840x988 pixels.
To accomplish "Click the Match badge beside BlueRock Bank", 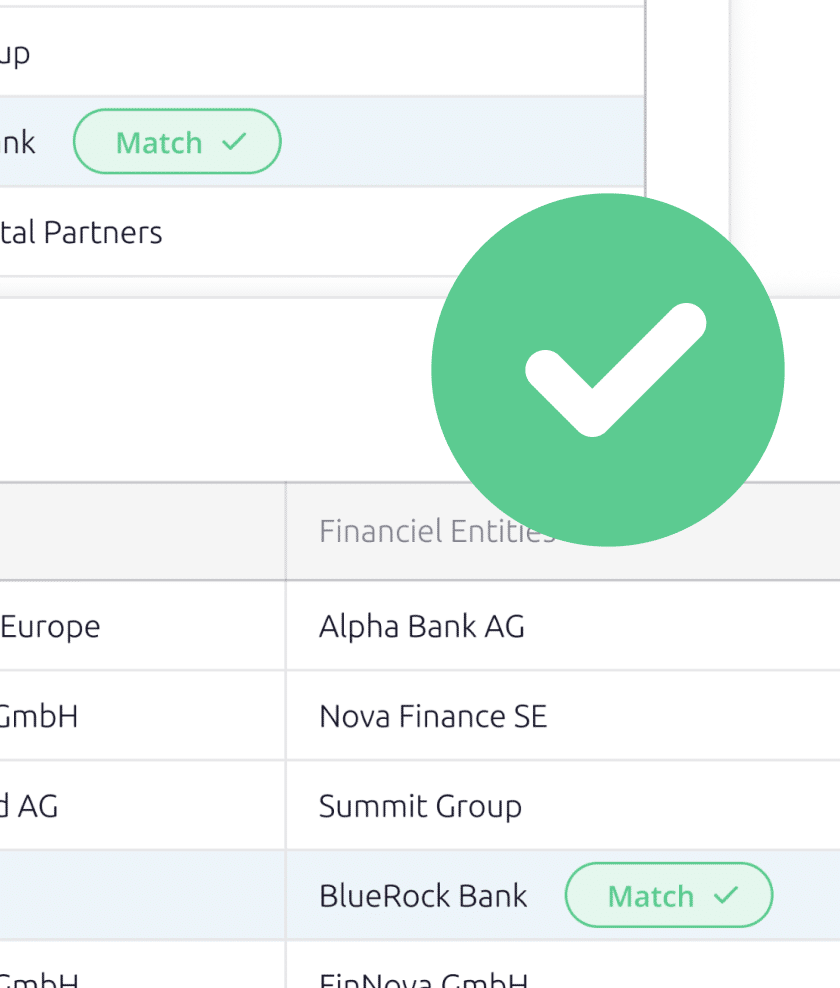I will pos(669,895).
